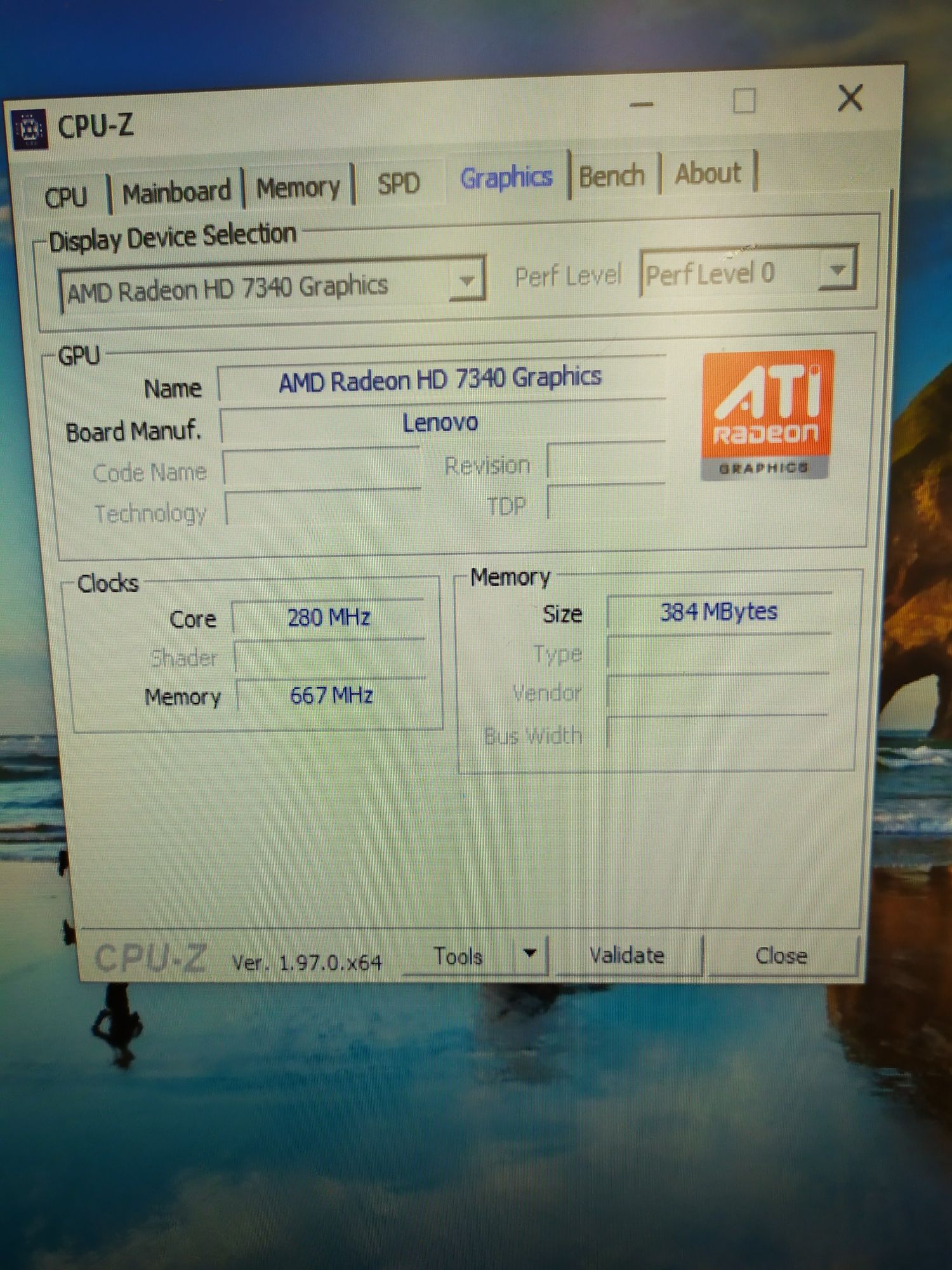Image resolution: width=952 pixels, height=1270 pixels.
Task: Expand the Tools dropdown arrow
Action: (x=530, y=954)
